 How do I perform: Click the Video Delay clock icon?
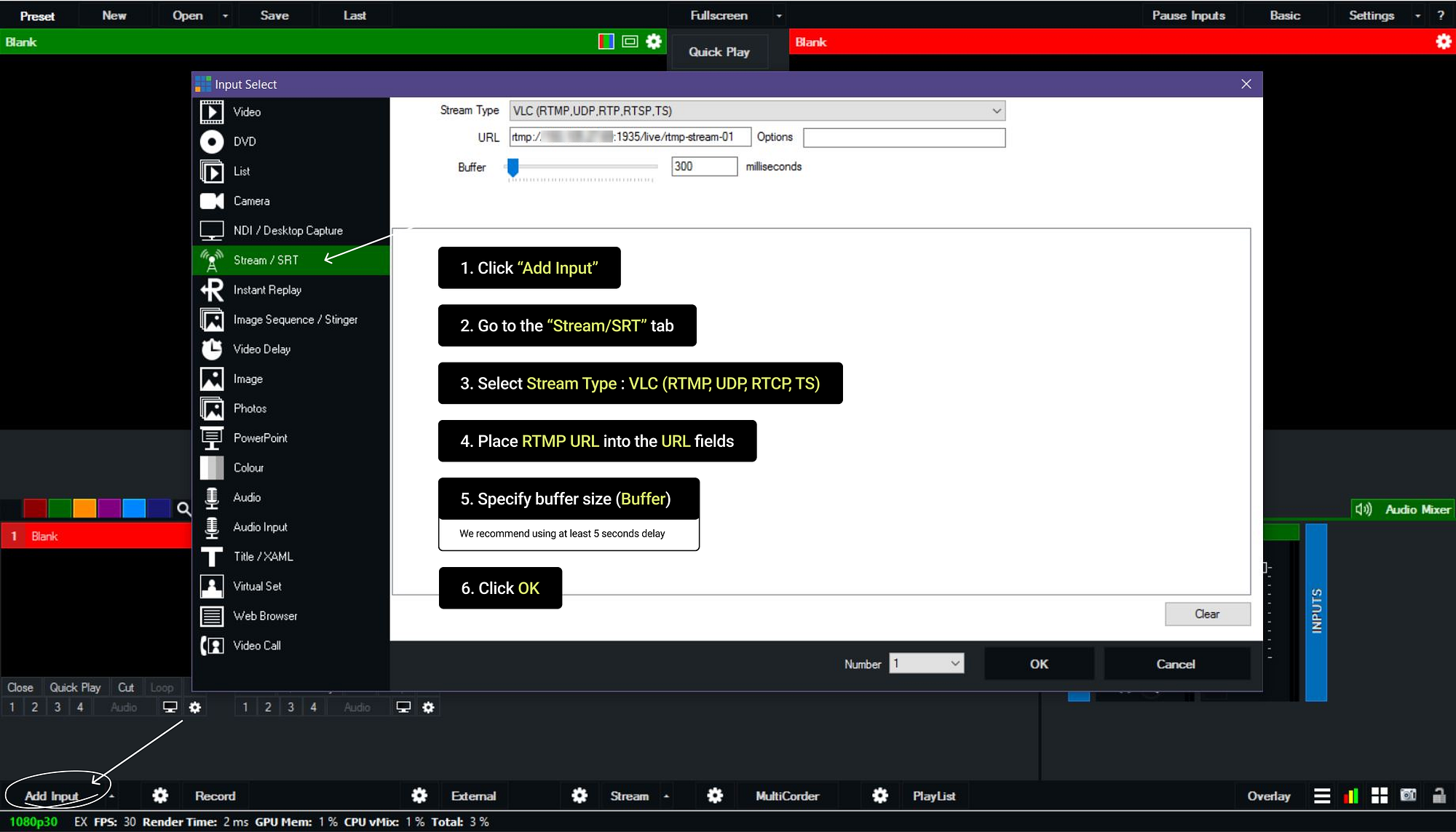pyautogui.click(x=212, y=349)
